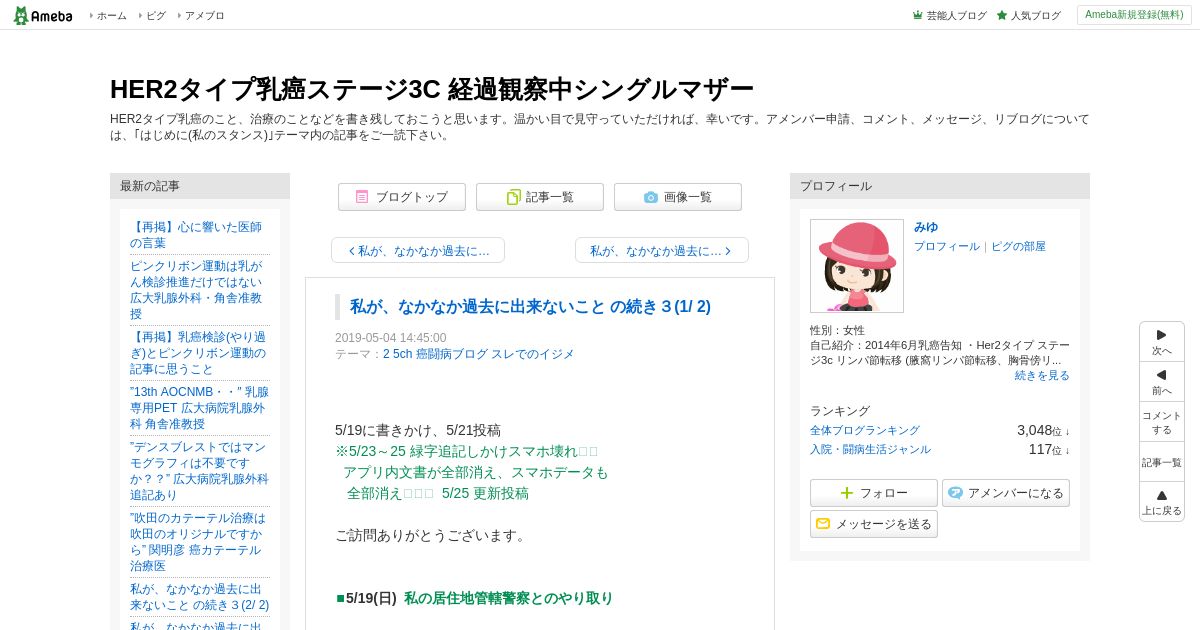Click Ameba新規登録(無料) button
1200x630 pixels.
[x=1134, y=15]
